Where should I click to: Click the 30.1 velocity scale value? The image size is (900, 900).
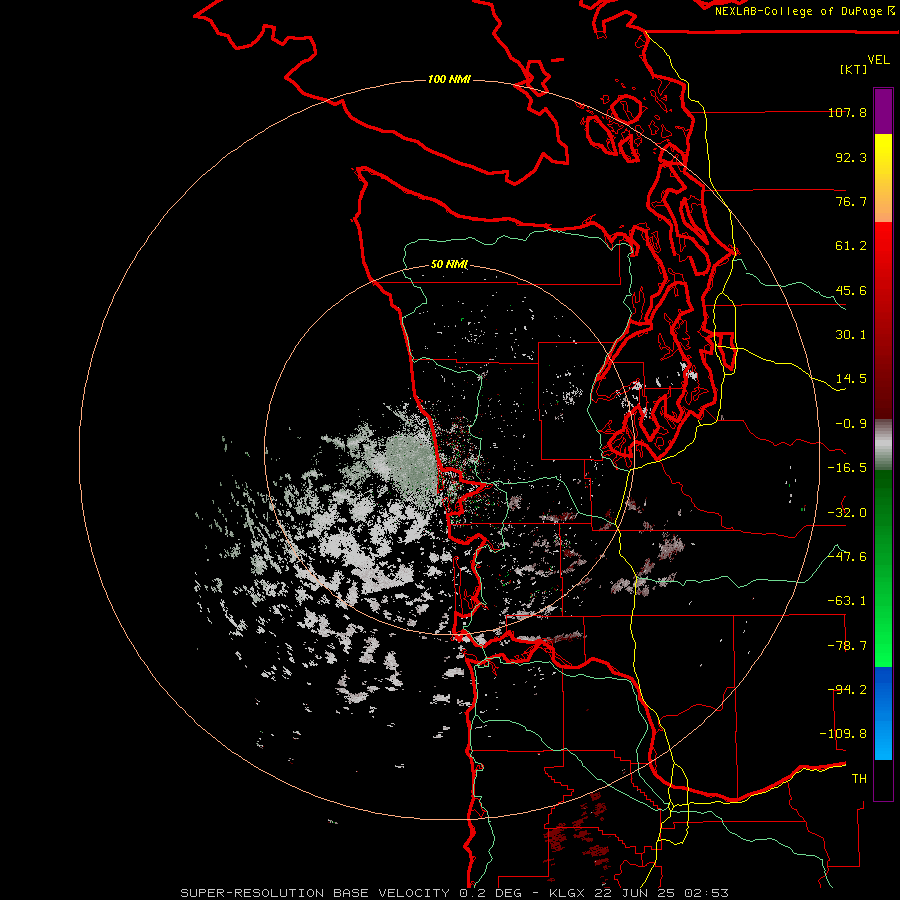851,335
